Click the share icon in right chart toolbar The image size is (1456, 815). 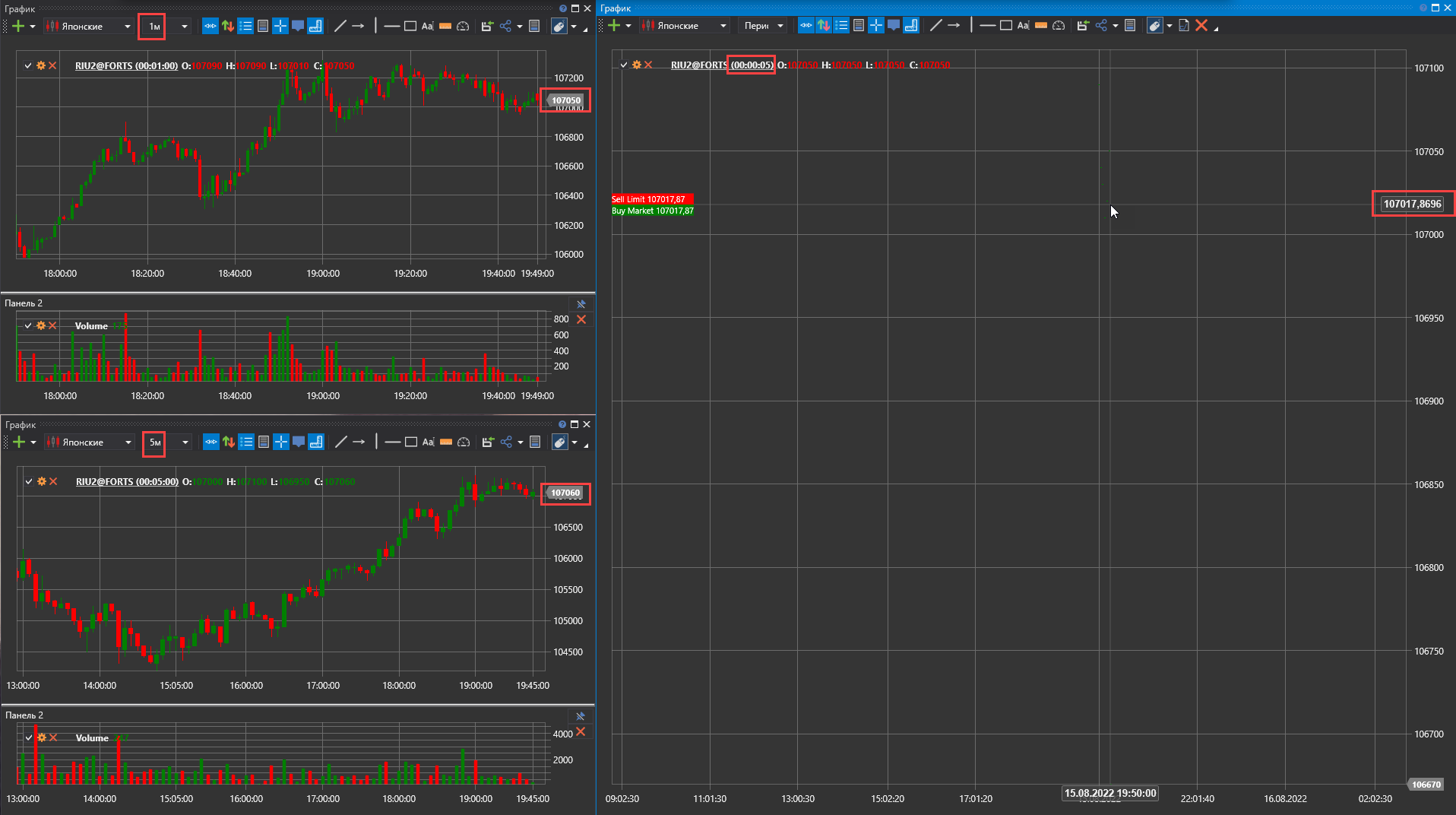click(x=1101, y=26)
